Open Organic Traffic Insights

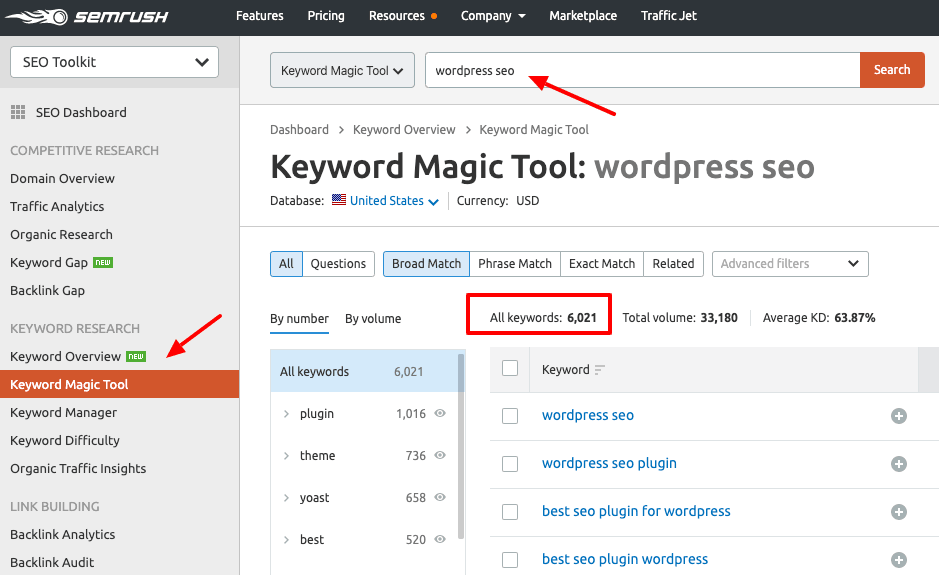pos(78,468)
